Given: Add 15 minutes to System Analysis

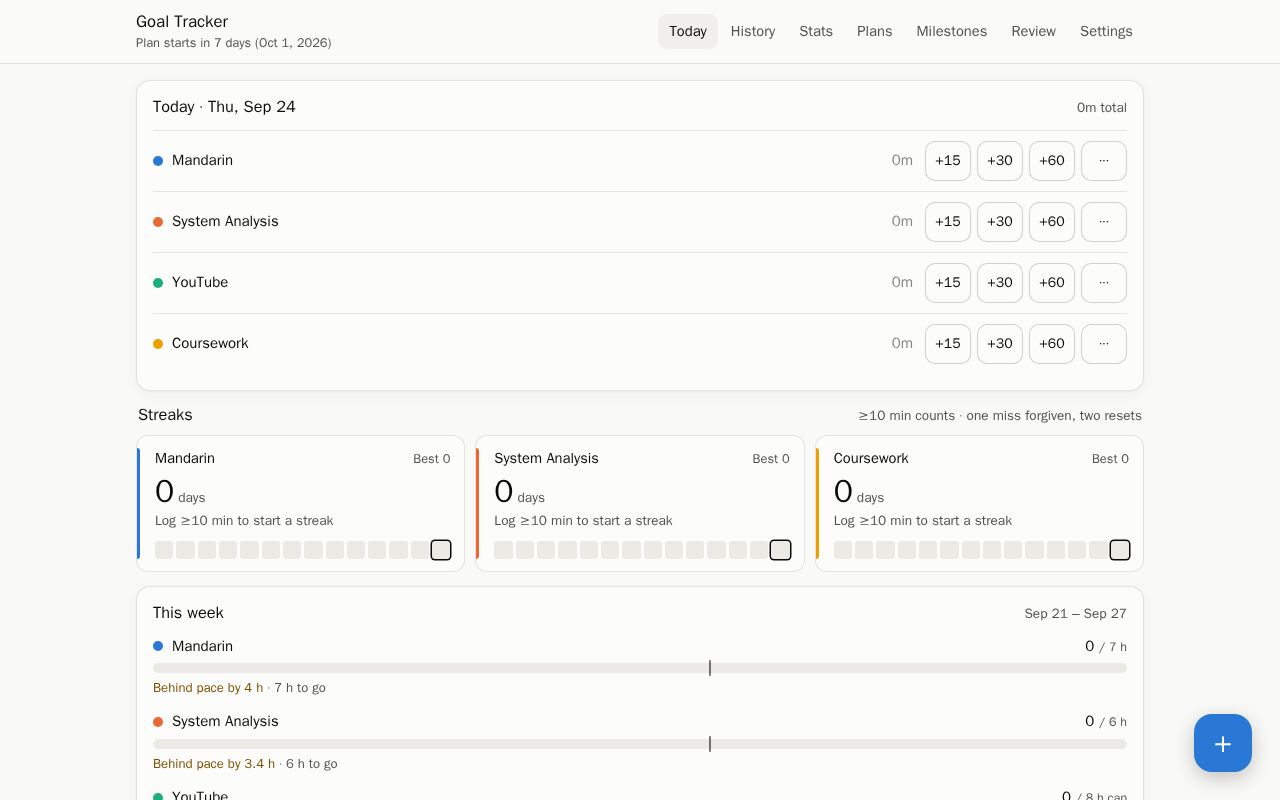Looking at the screenshot, I should click(948, 222).
